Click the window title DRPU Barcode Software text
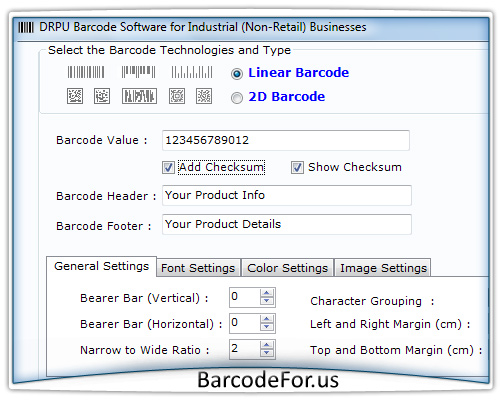Screen dimensions: 500x400 (x=203, y=27)
